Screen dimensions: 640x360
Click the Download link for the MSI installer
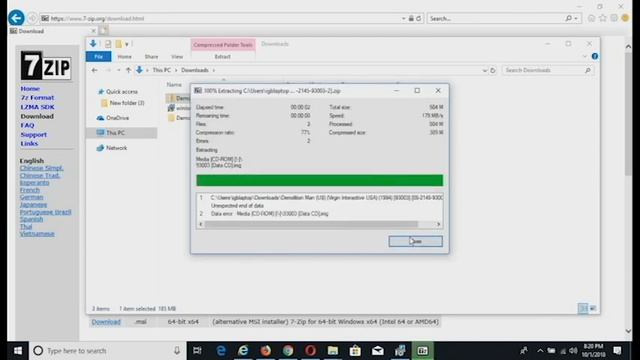[106, 322]
